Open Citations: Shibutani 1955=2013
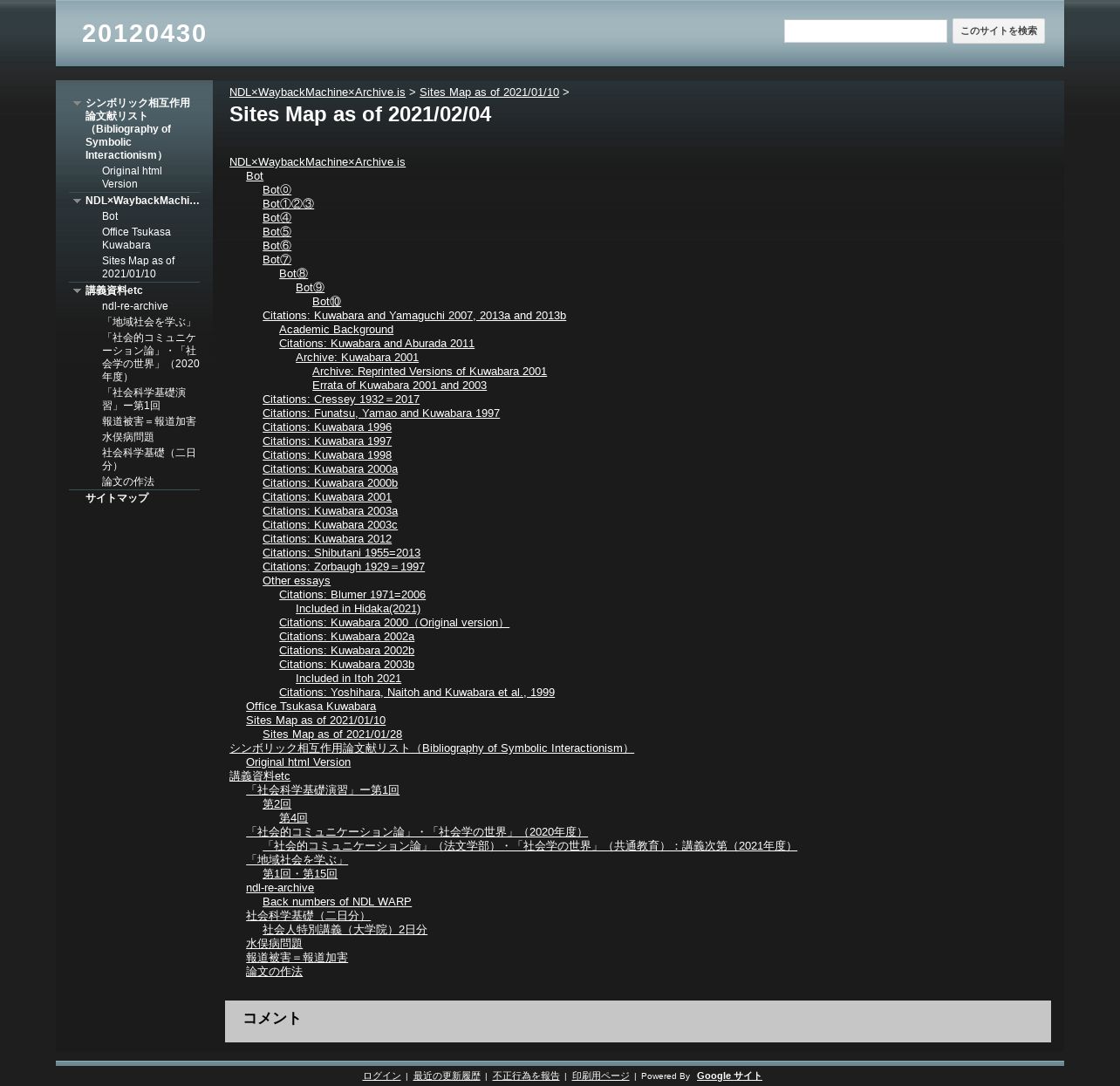Screen dimensions: 1120x1086 (341, 552)
